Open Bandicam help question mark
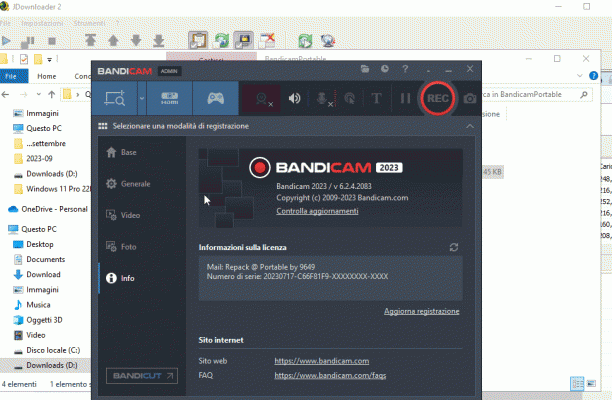The width and height of the screenshot is (612, 400). pos(405,69)
